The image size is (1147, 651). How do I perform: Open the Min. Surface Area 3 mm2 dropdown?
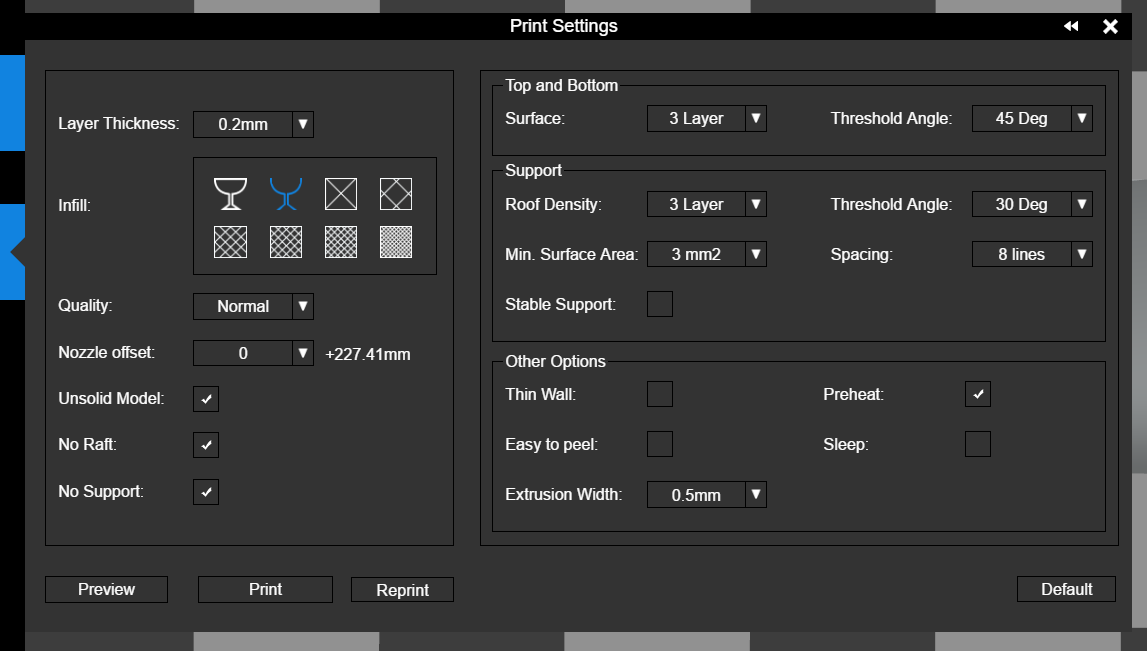pos(707,255)
